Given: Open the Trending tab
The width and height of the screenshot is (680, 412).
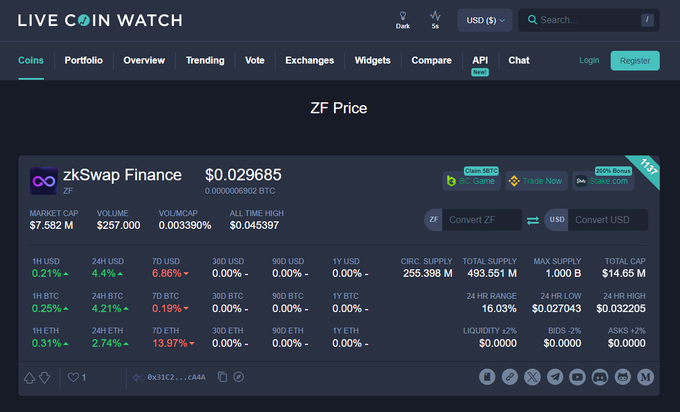Looking at the screenshot, I should coord(205,60).
